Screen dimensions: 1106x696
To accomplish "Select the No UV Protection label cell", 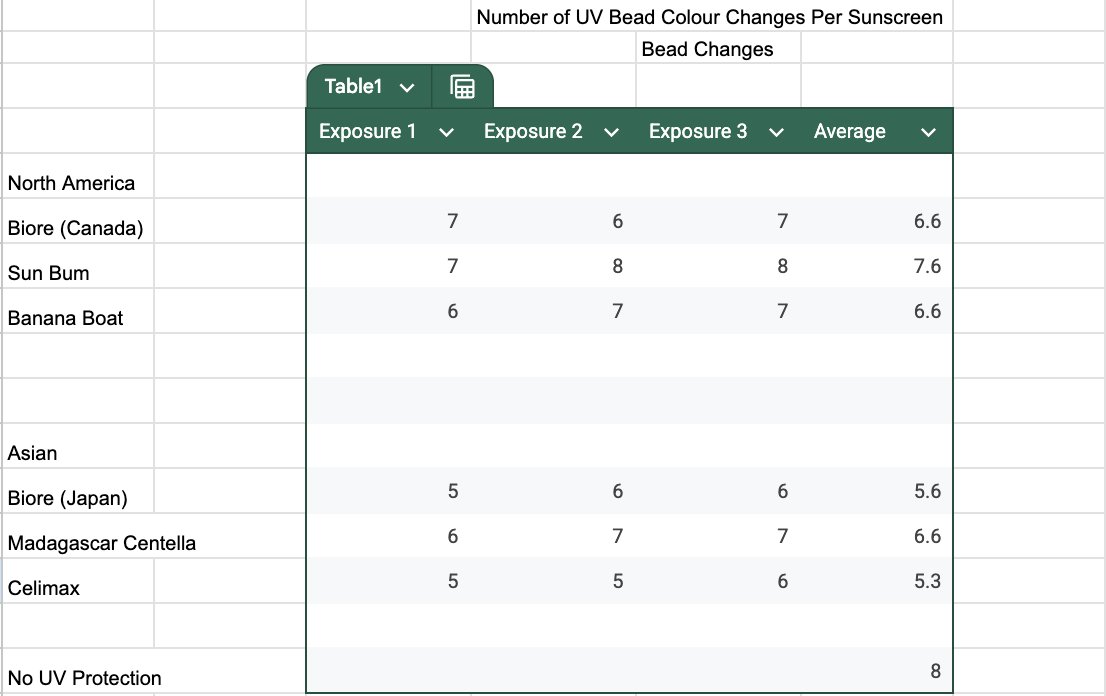I will point(85,678).
